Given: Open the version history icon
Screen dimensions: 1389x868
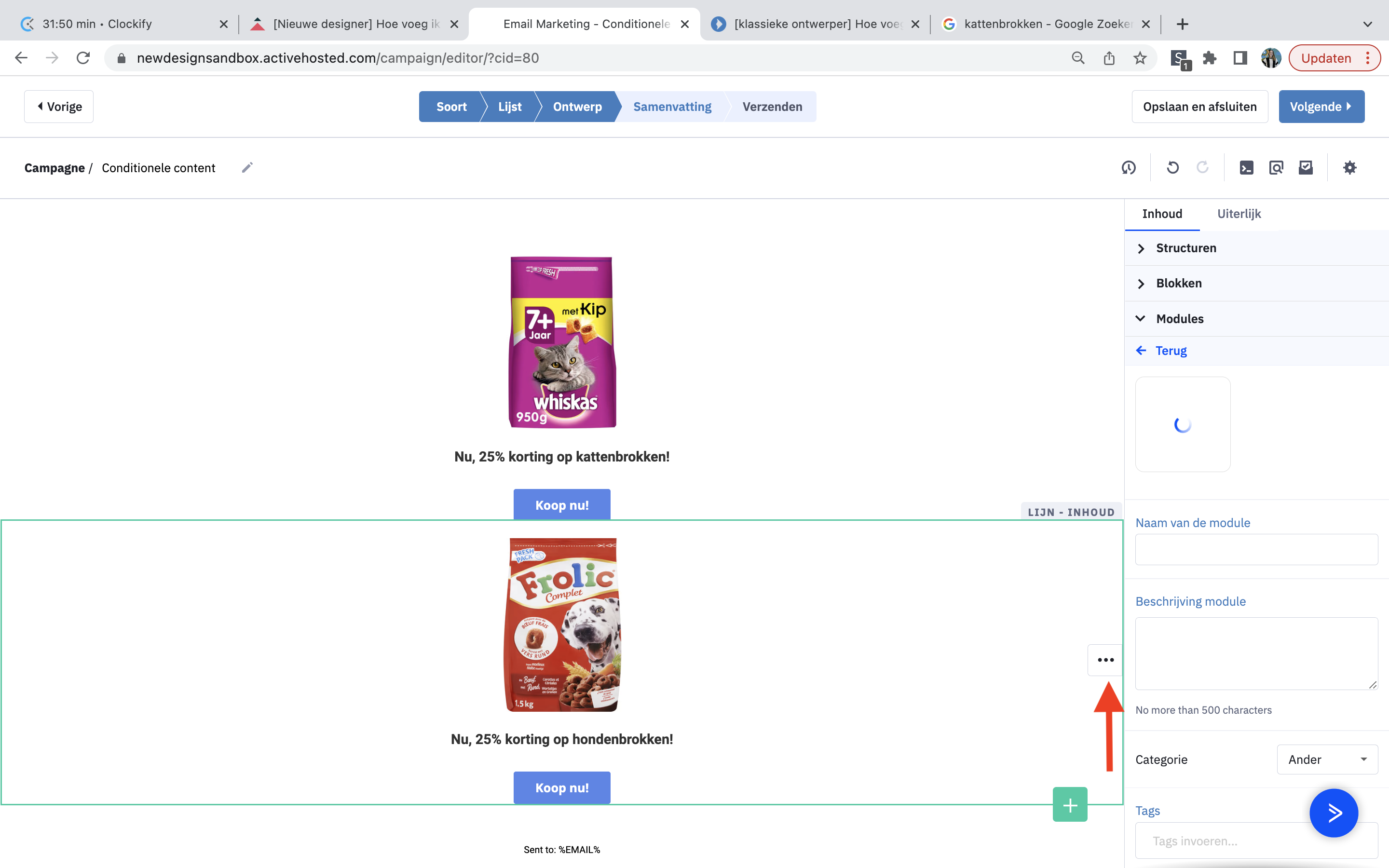Looking at the screenshot, I should tap(1129, 168).
